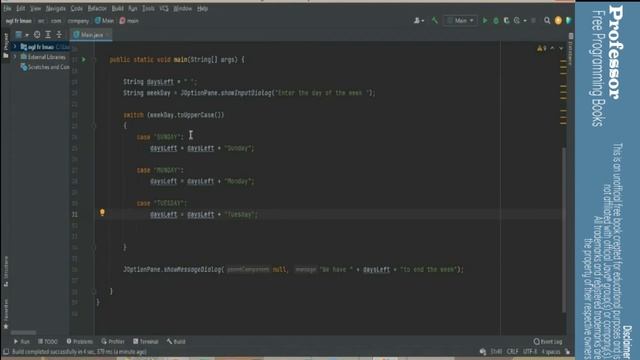Toggle the Project tool window side tab
Viewport: 640px width, 360px height.
[6, 45]
